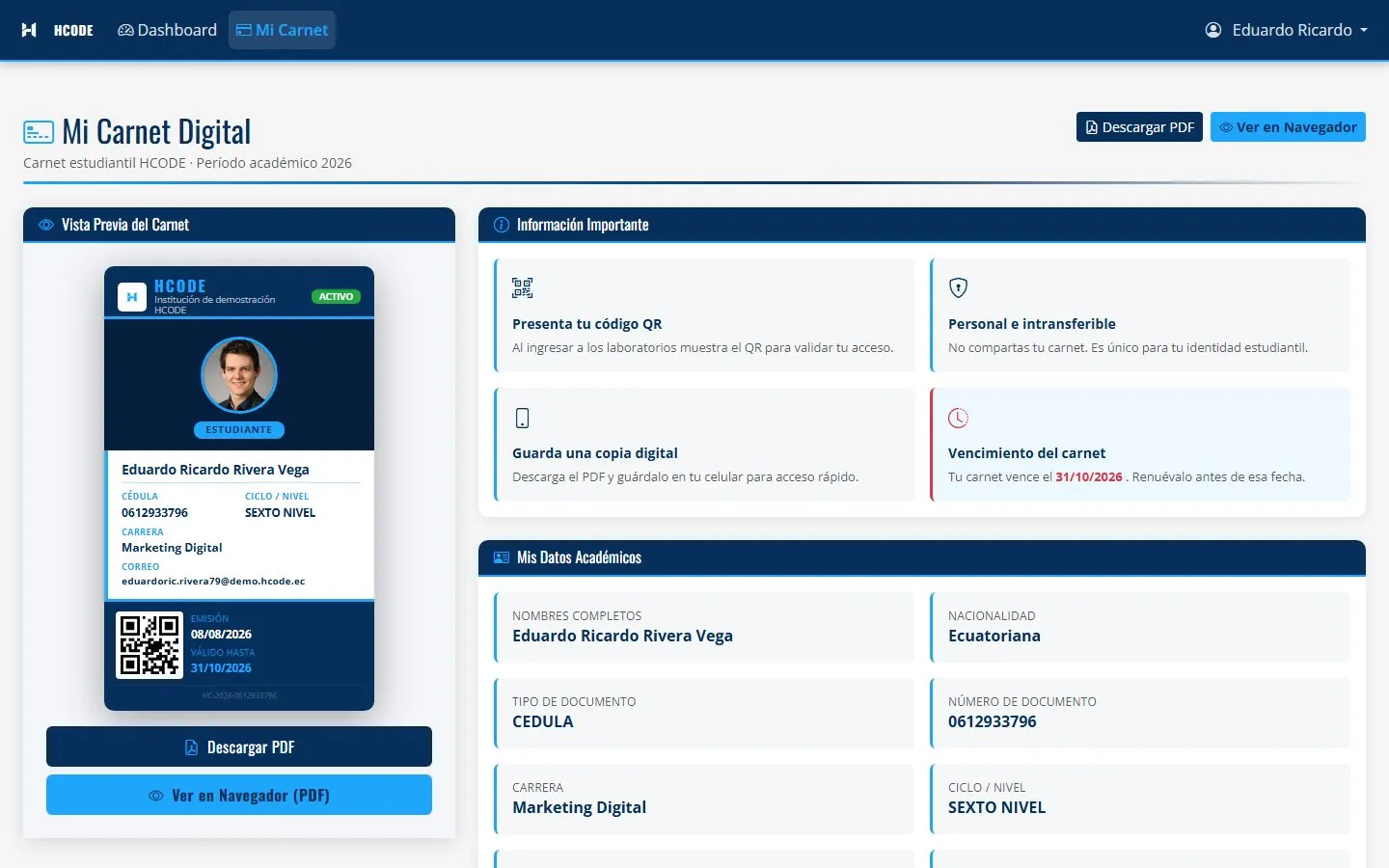Click the document number 0612933796 in Mis Datos Académicos
The width and height of the screenshot is (1389, 868).
(x=993, y=721)
